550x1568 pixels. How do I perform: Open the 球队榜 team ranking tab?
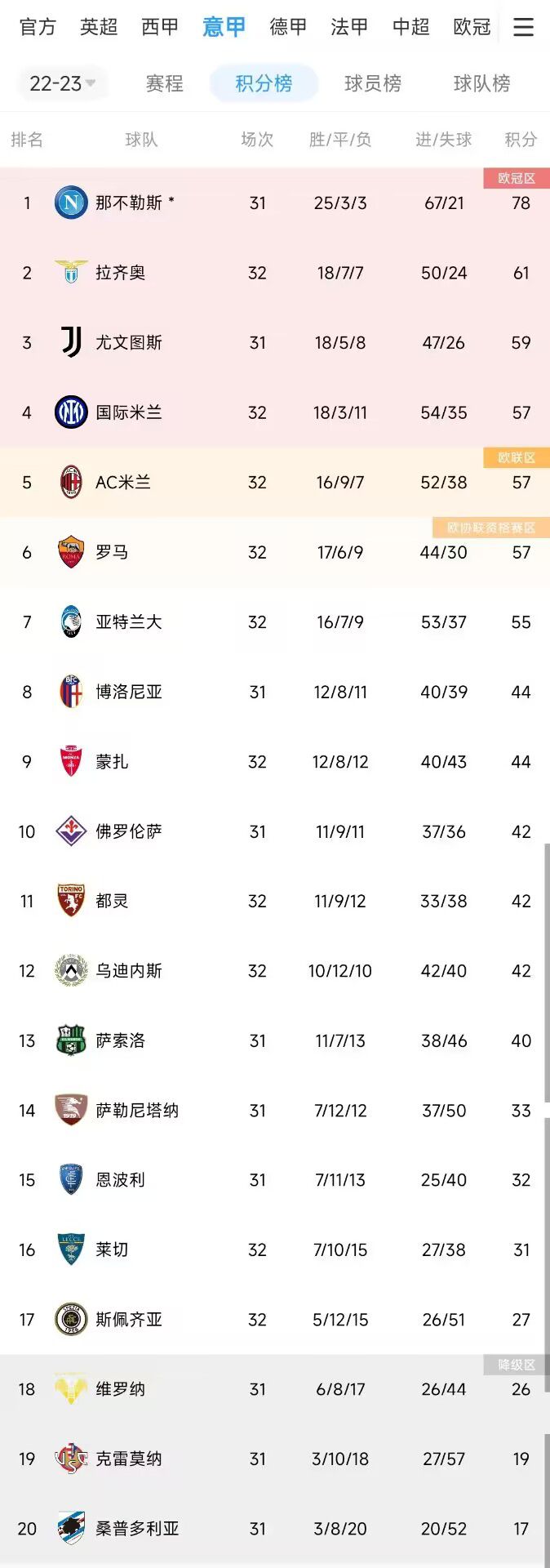pyautogui.click(x=482, y=83)
